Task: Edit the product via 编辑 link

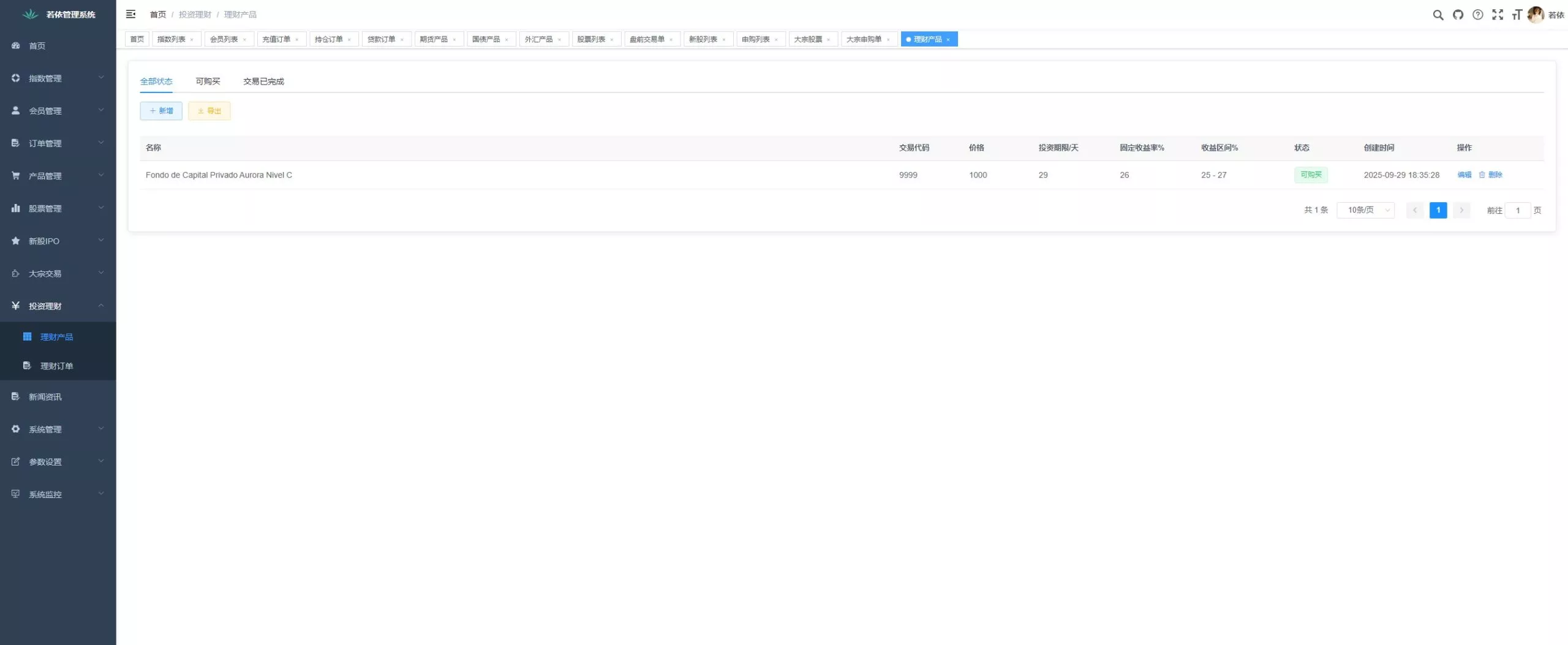Action: 1464,175
